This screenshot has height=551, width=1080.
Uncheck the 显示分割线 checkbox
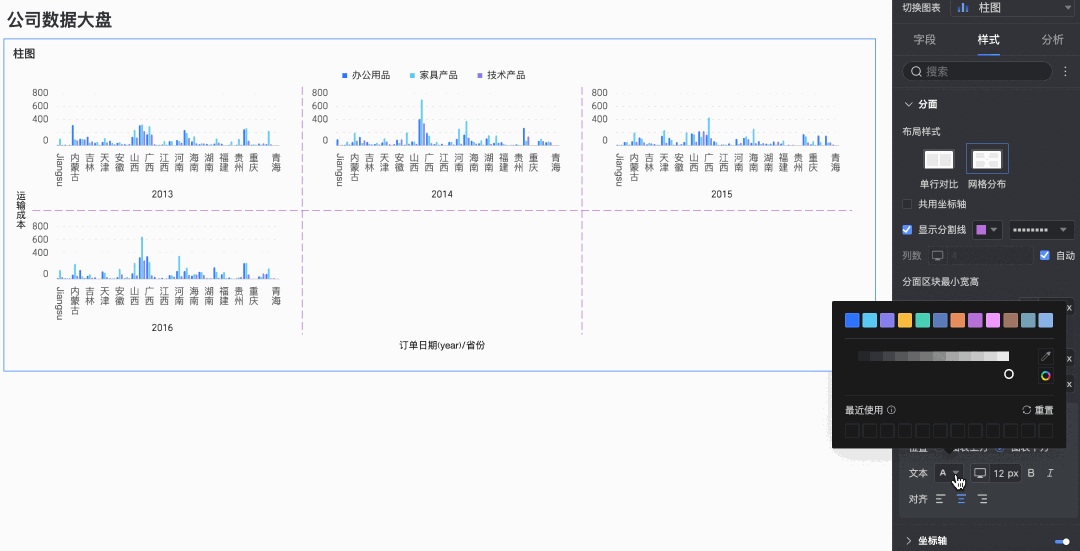(x=907, y=229)
